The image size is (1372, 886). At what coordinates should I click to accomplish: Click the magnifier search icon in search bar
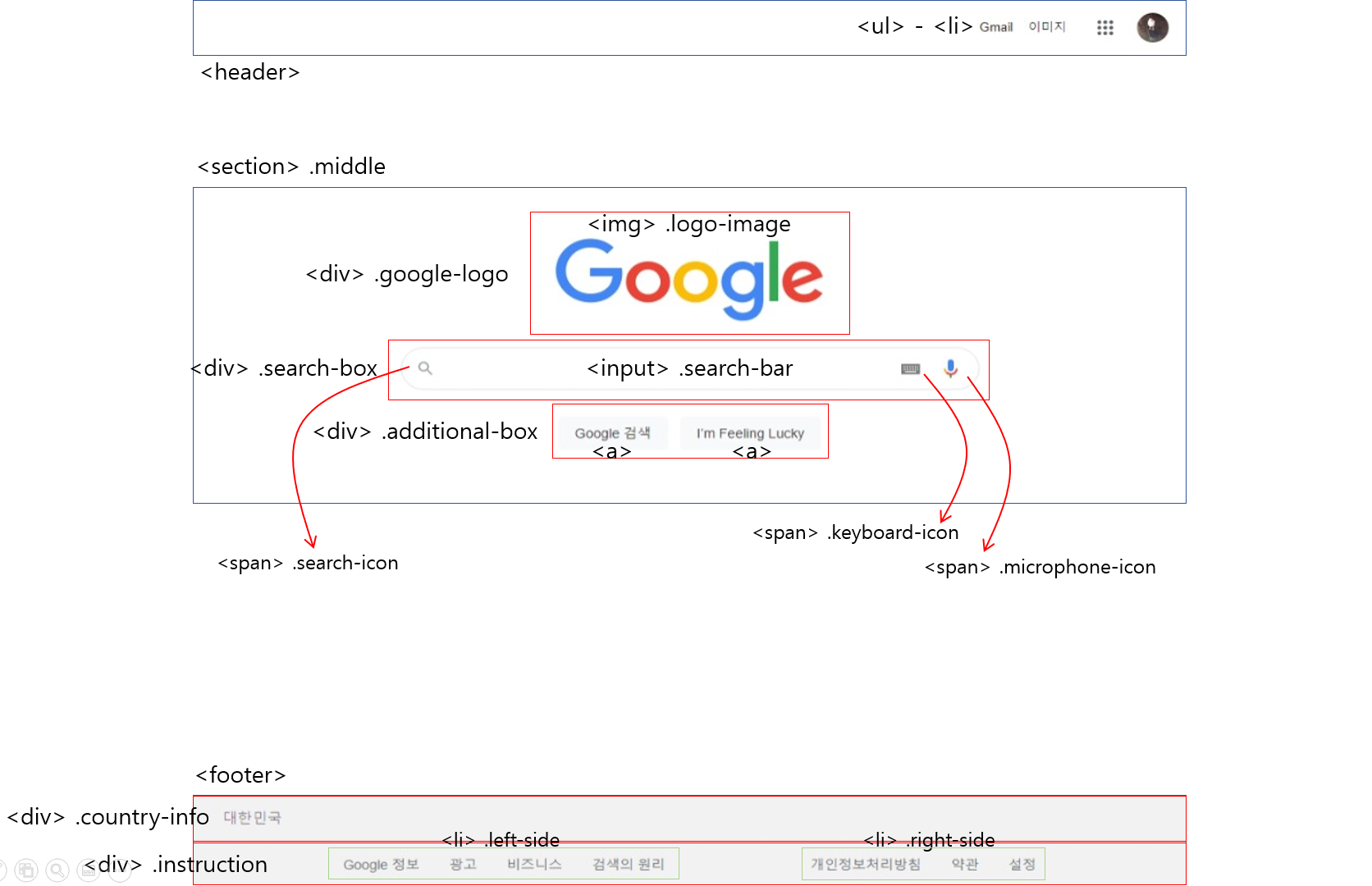(x=425, y=368)
